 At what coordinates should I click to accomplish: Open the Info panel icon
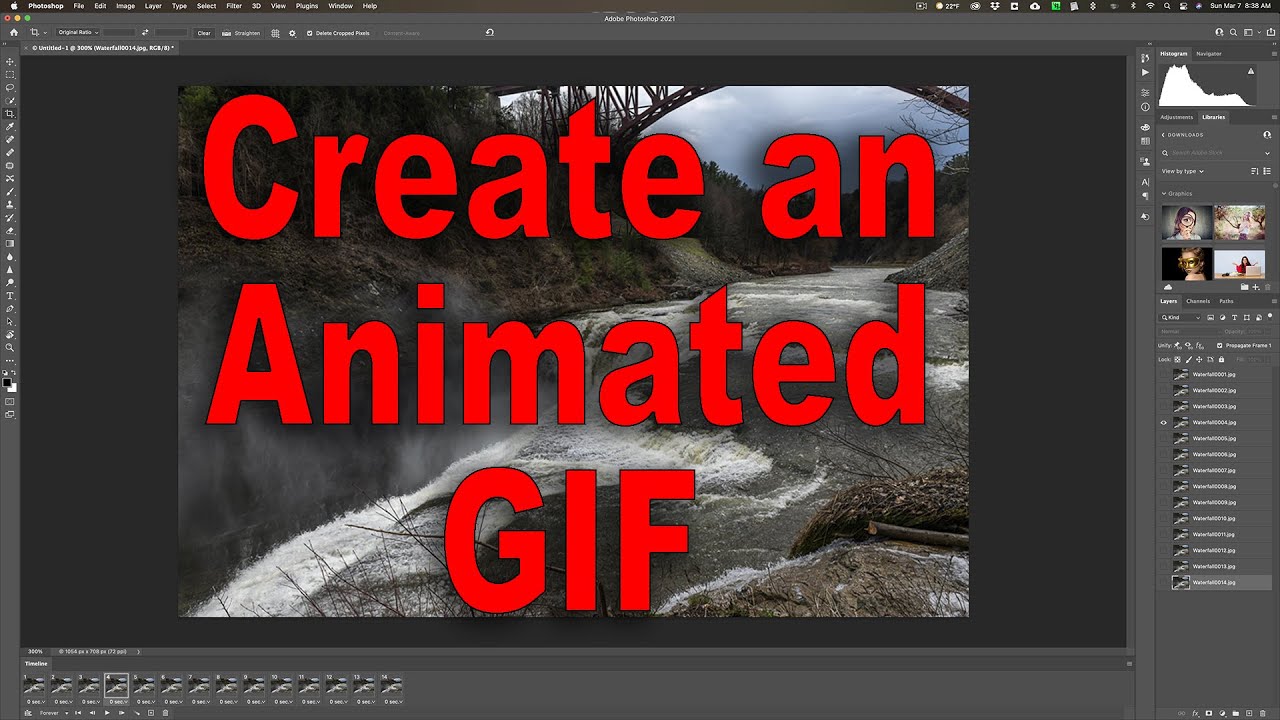pyautogui.click(x=1145, y=107)
